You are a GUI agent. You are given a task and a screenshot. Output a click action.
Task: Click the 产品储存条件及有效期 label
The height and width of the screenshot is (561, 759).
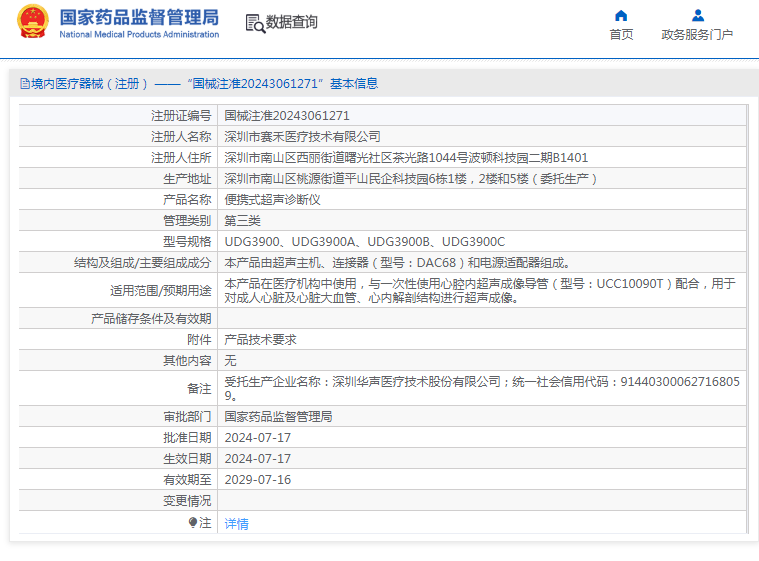click(x=151, y=318)
